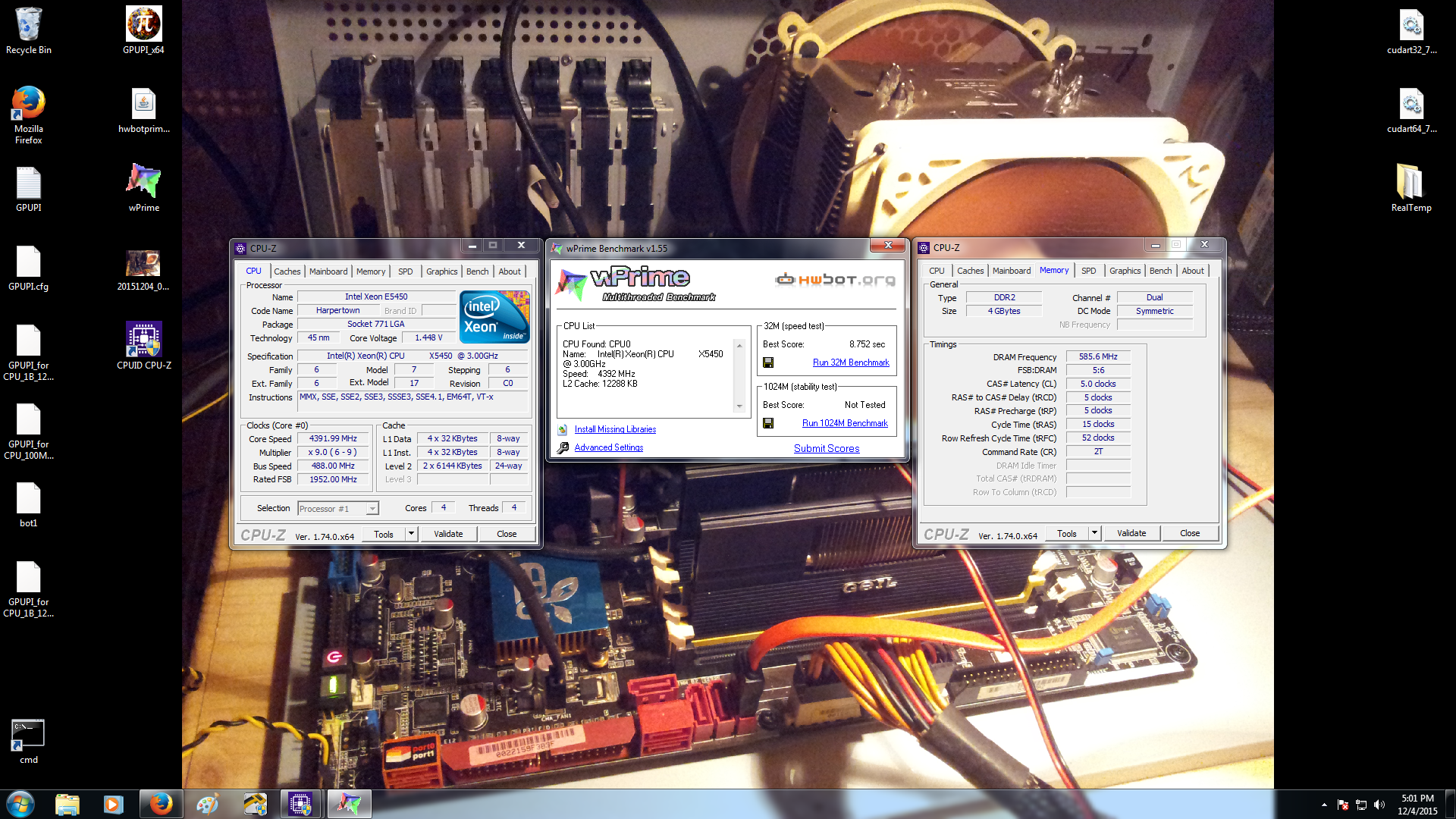Click the save icon for 1024M score
Screen dimensions: 1456x819
coord(768,423)
